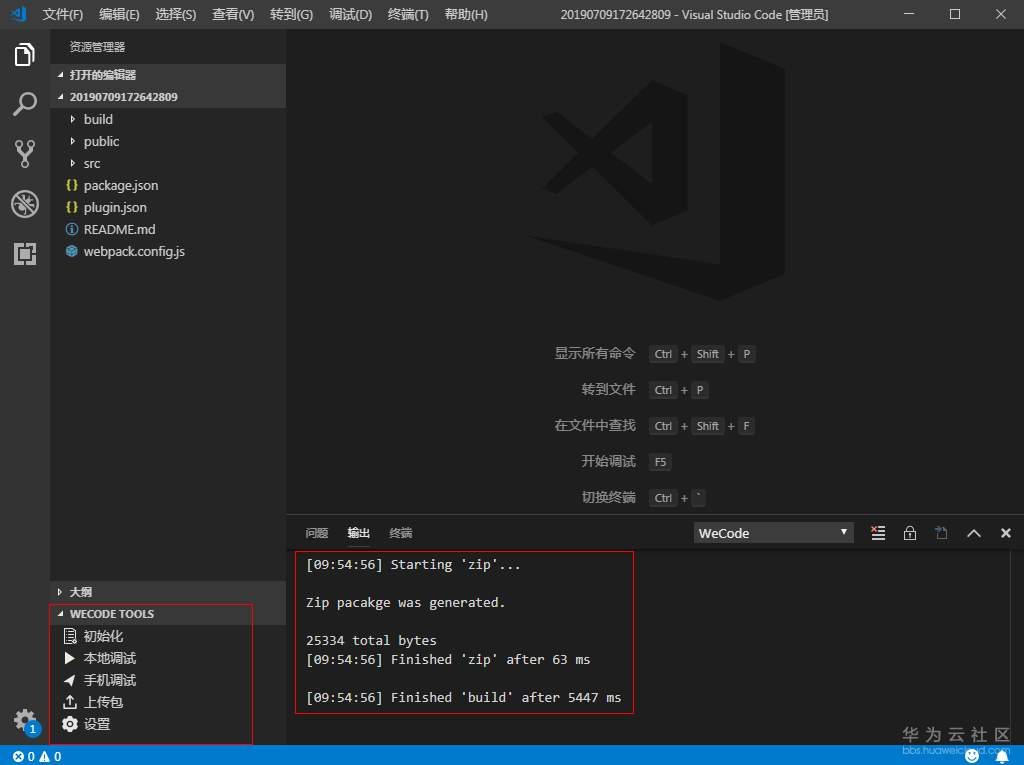1024x765 pixels.
Task: Open the 编辑(E) menu
Action: point(119,14)
